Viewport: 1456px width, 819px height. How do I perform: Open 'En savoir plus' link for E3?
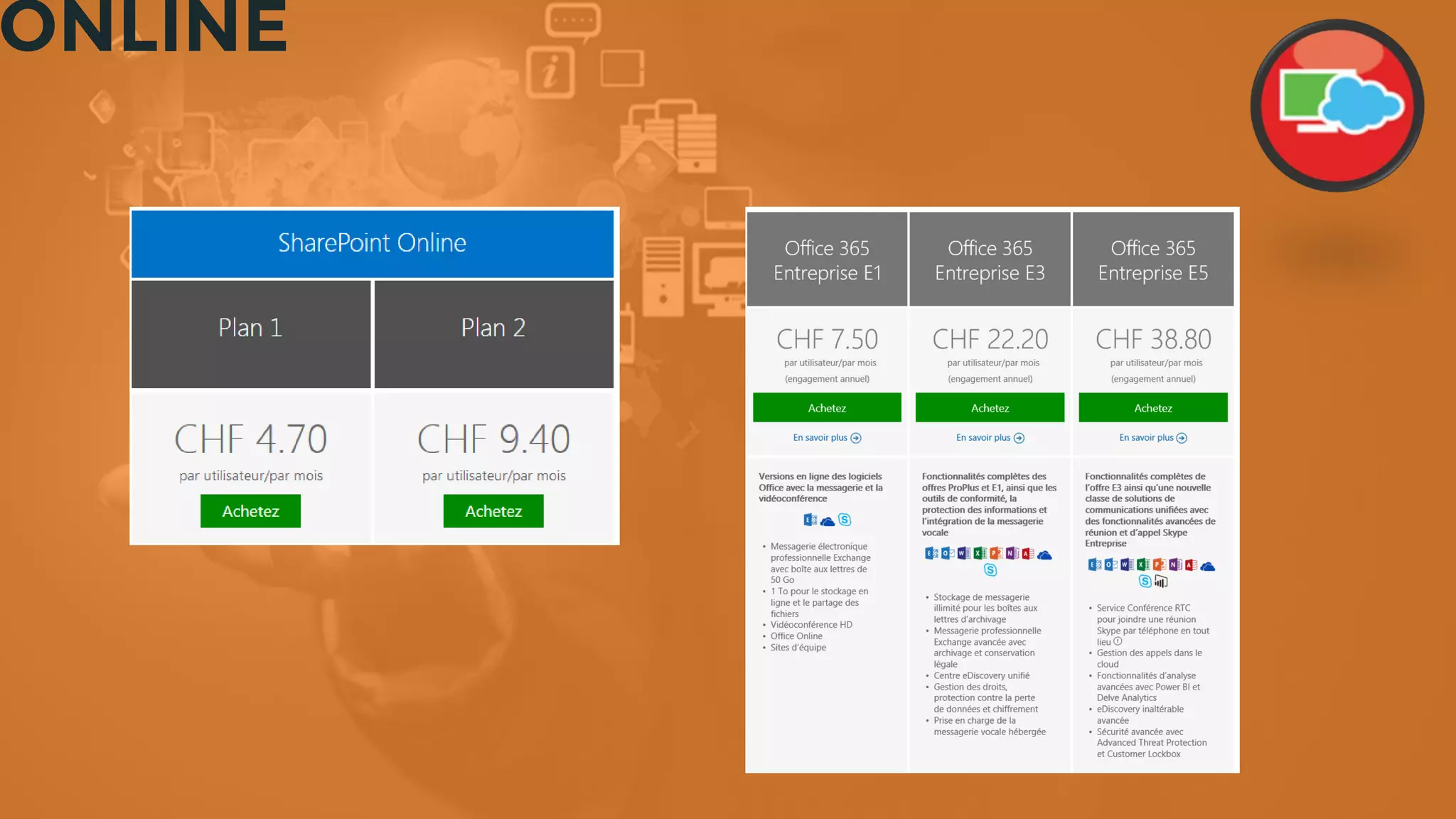click(x=990, y=438)
